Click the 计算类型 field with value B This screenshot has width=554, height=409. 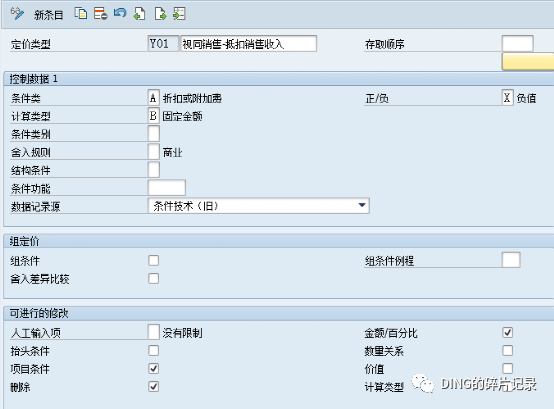pos(153,116)
